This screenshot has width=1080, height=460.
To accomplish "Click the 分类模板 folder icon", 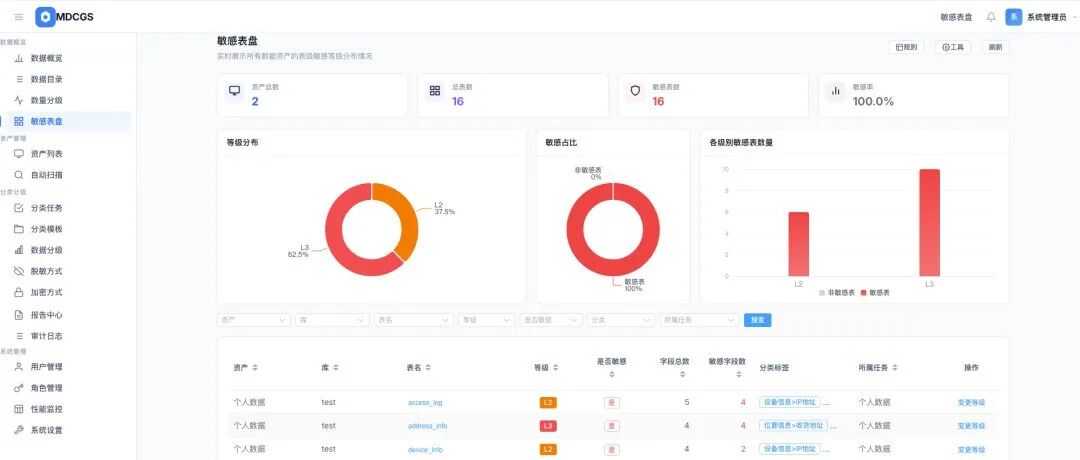I will coord(19,229).
